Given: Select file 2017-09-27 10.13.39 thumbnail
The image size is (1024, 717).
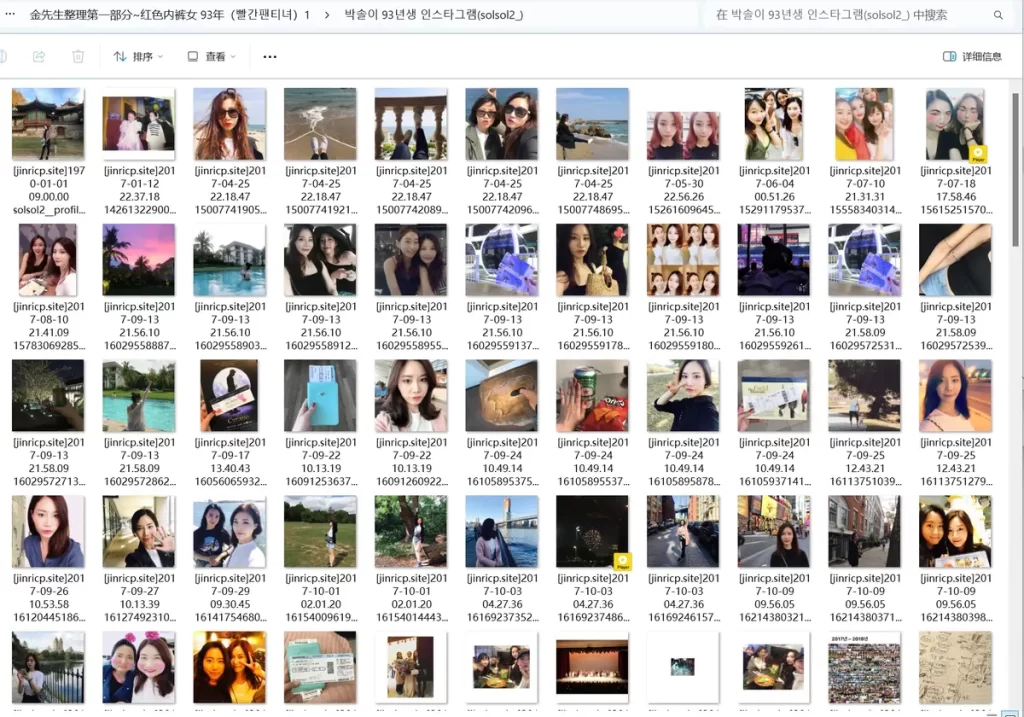Looking at the screenshot, I should tap(138, 532).
